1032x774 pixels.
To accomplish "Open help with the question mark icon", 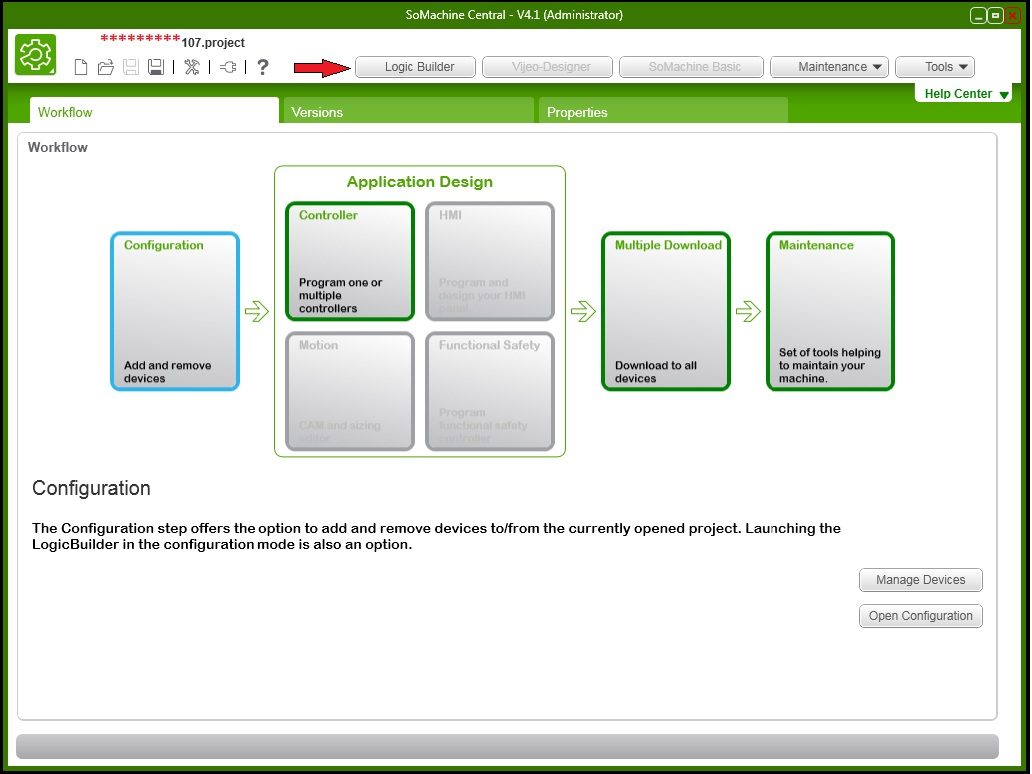I will (263, 67).
